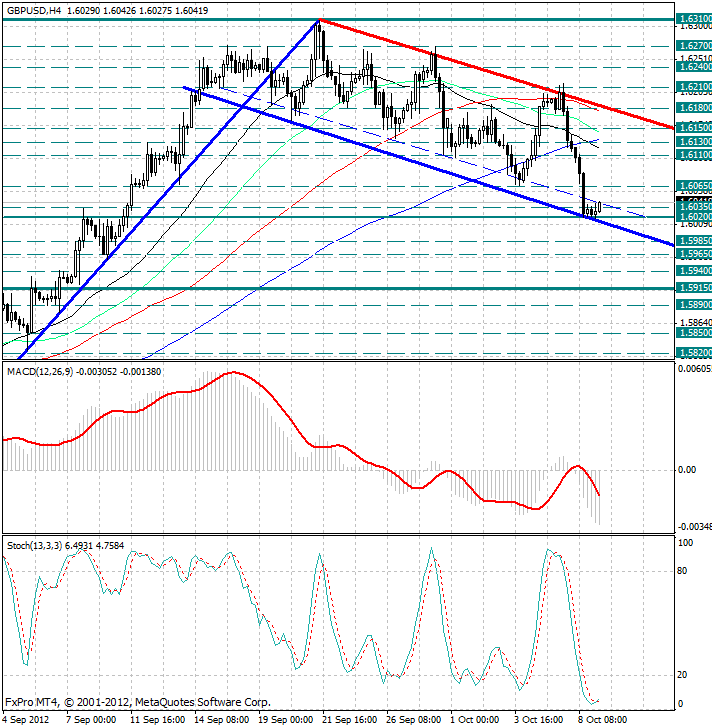Click the 8 Oct 08:00 time label
The width and height of the screenshot is (712, 727).
click(602, 720)
